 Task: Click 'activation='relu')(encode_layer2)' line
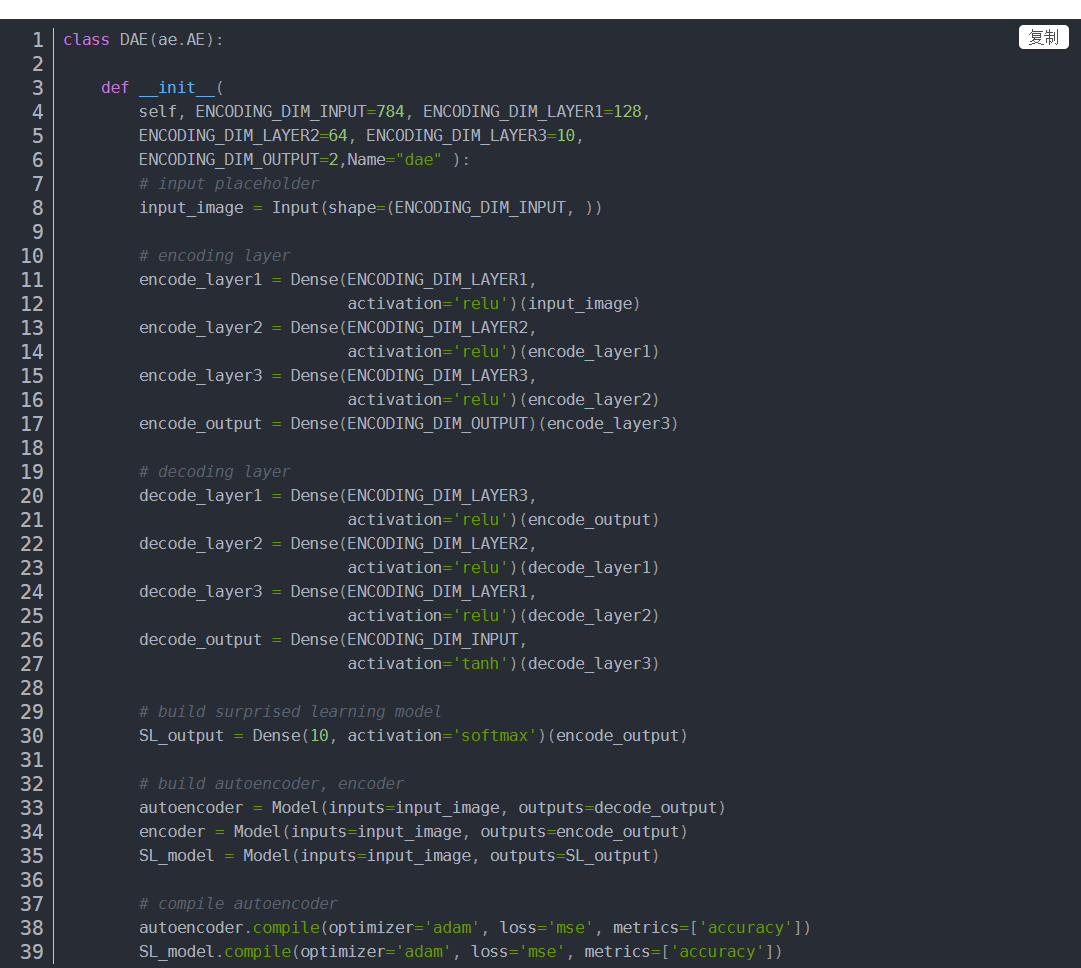coord(503,400)
